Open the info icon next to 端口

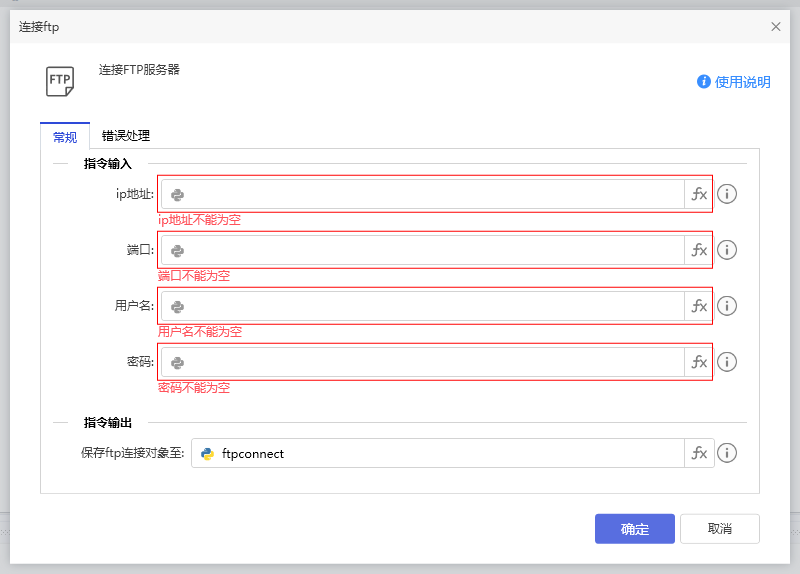click(x=727, y=250)
